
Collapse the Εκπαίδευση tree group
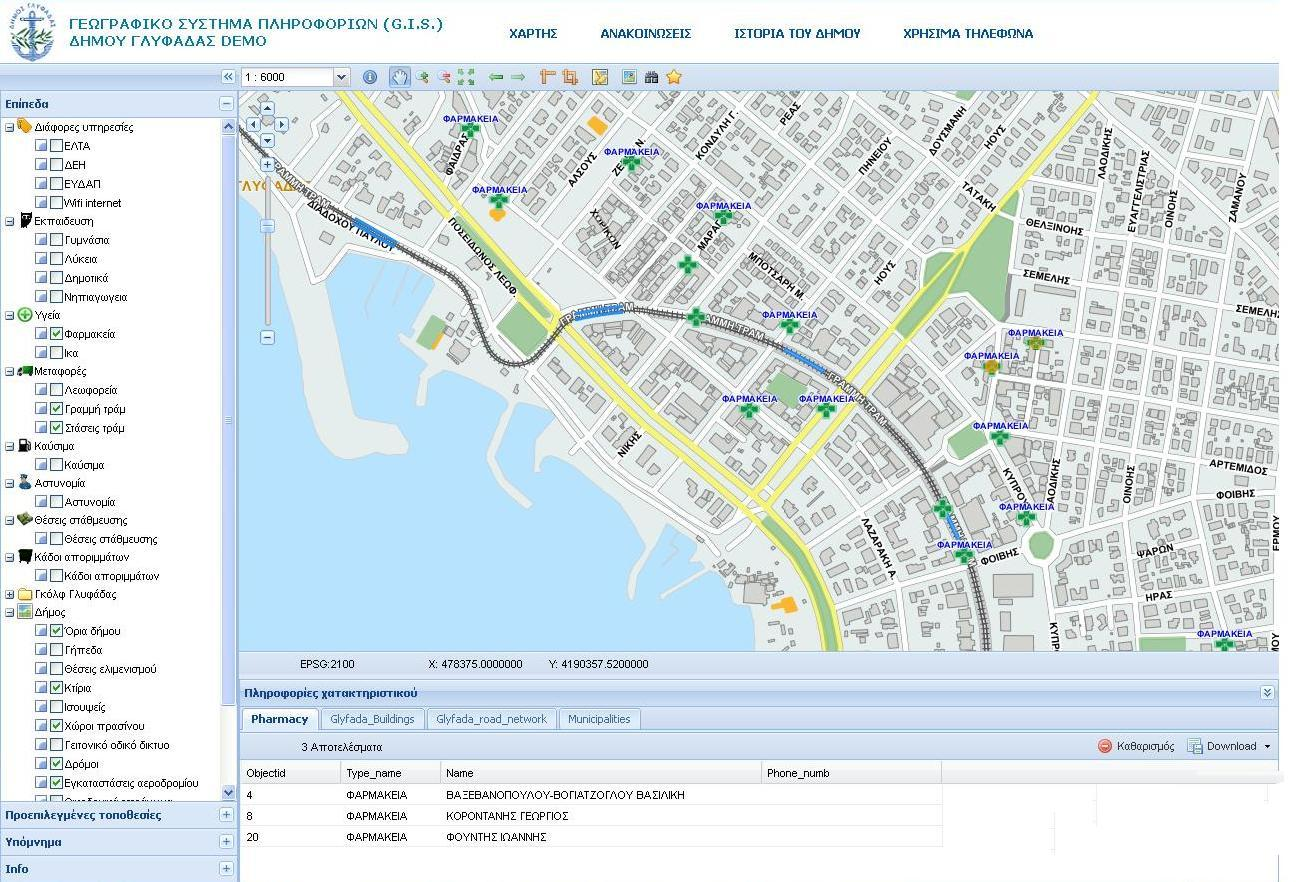pyautogui.click(x=10, y=221)
